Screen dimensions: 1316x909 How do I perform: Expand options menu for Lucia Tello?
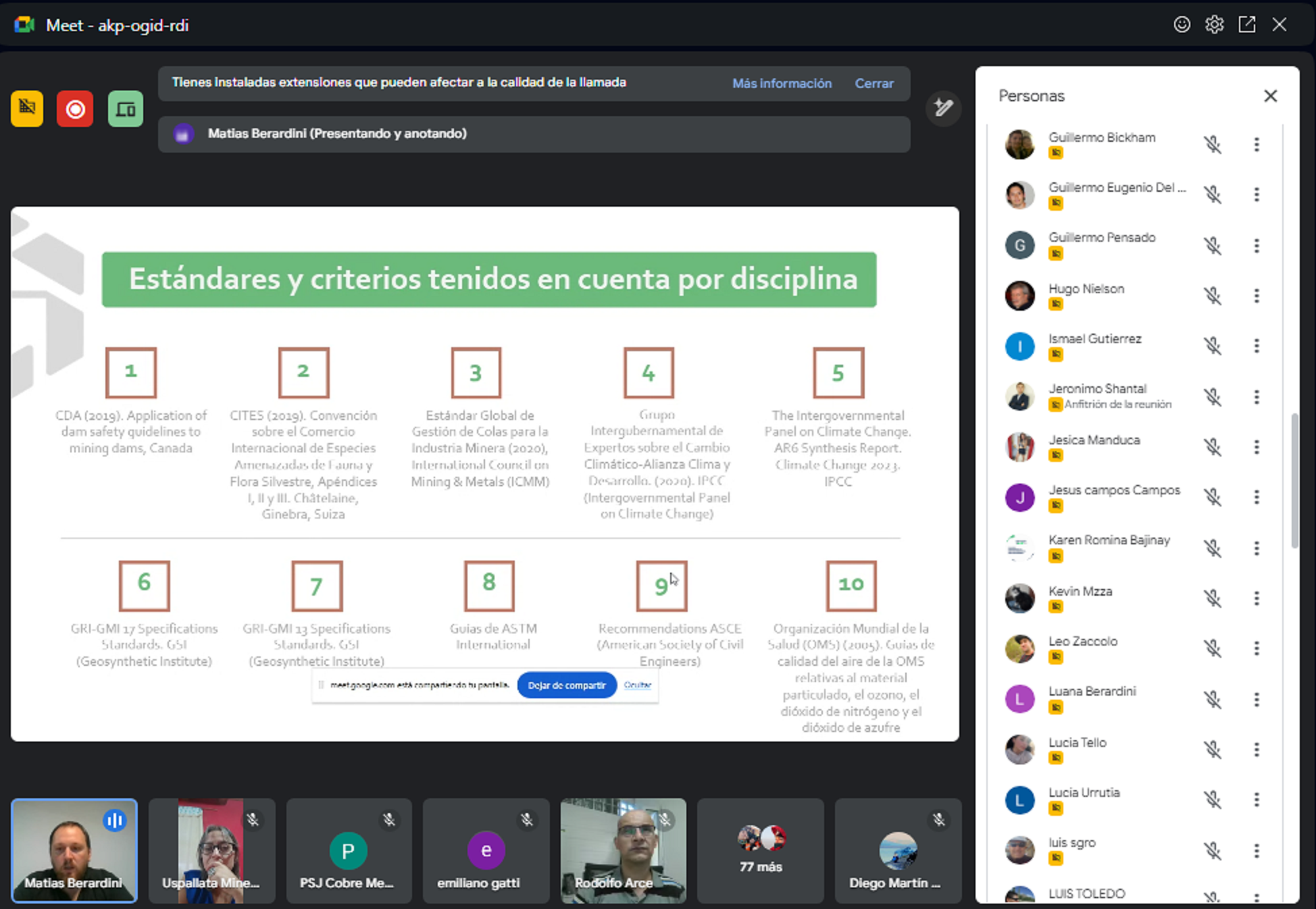pyautogui.click(x=1257, y=750)
